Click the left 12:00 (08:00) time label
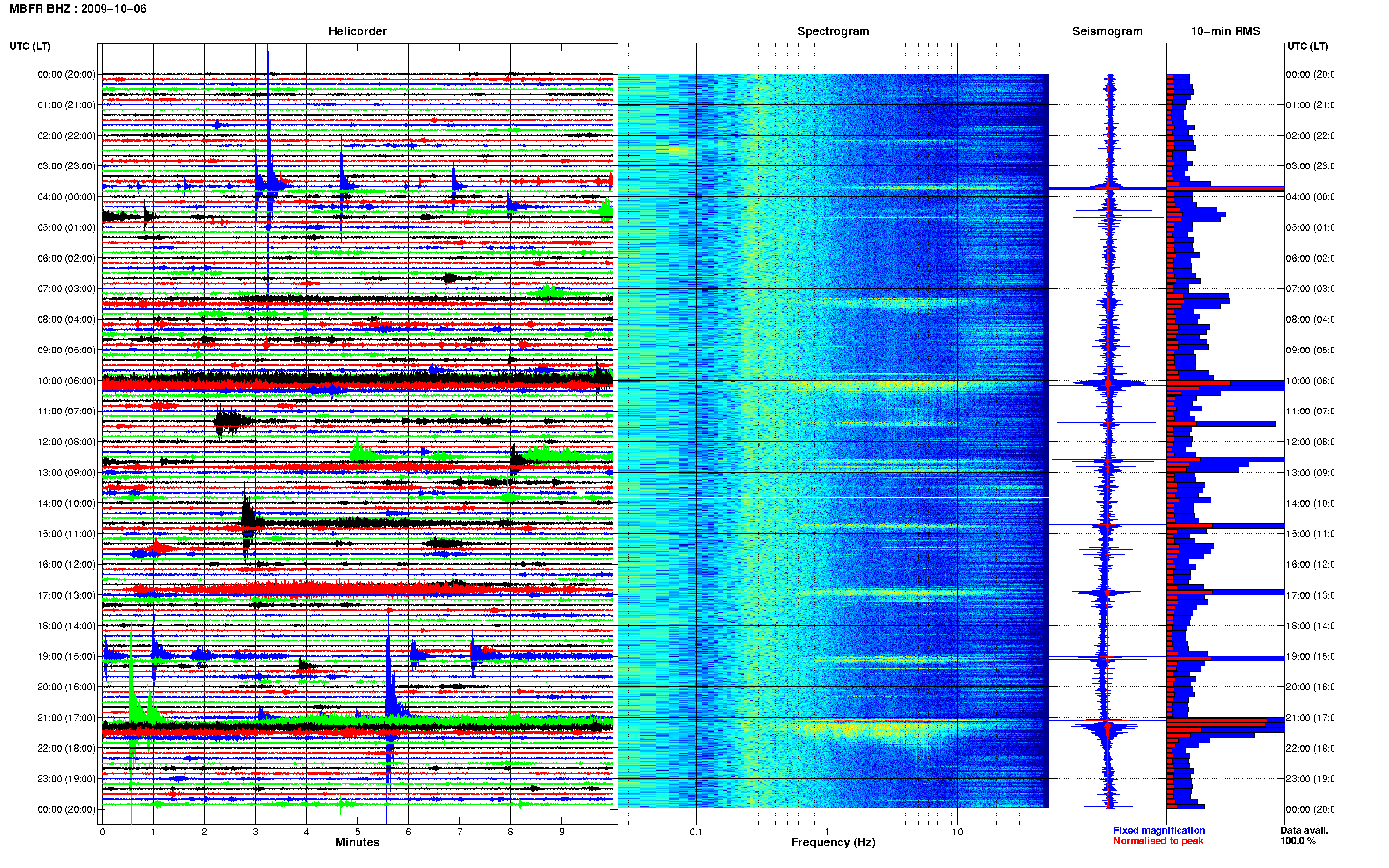This screenshot has height=868, width=1389. [x=66, y=442]
